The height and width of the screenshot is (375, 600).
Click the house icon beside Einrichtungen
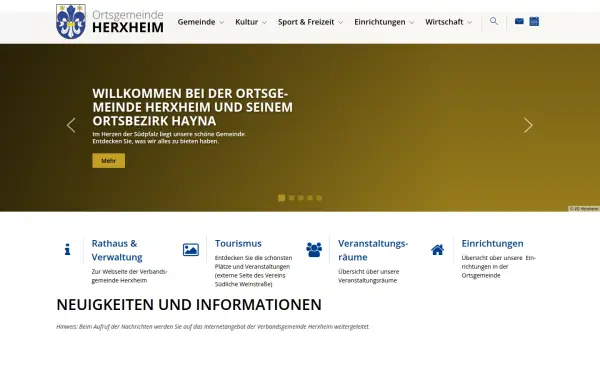tap(437, 249)
